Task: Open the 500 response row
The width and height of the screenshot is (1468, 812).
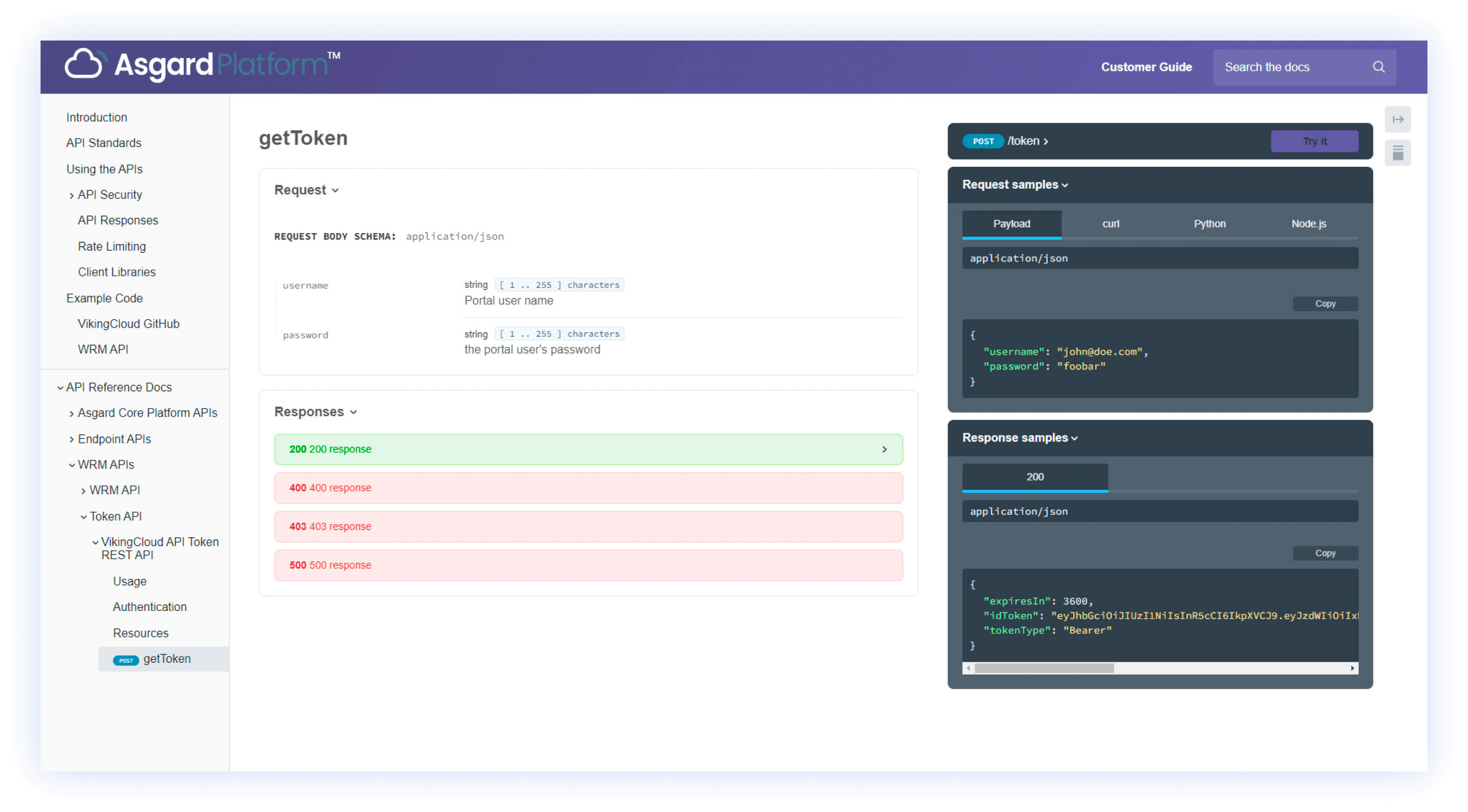Action: [588, 565]
